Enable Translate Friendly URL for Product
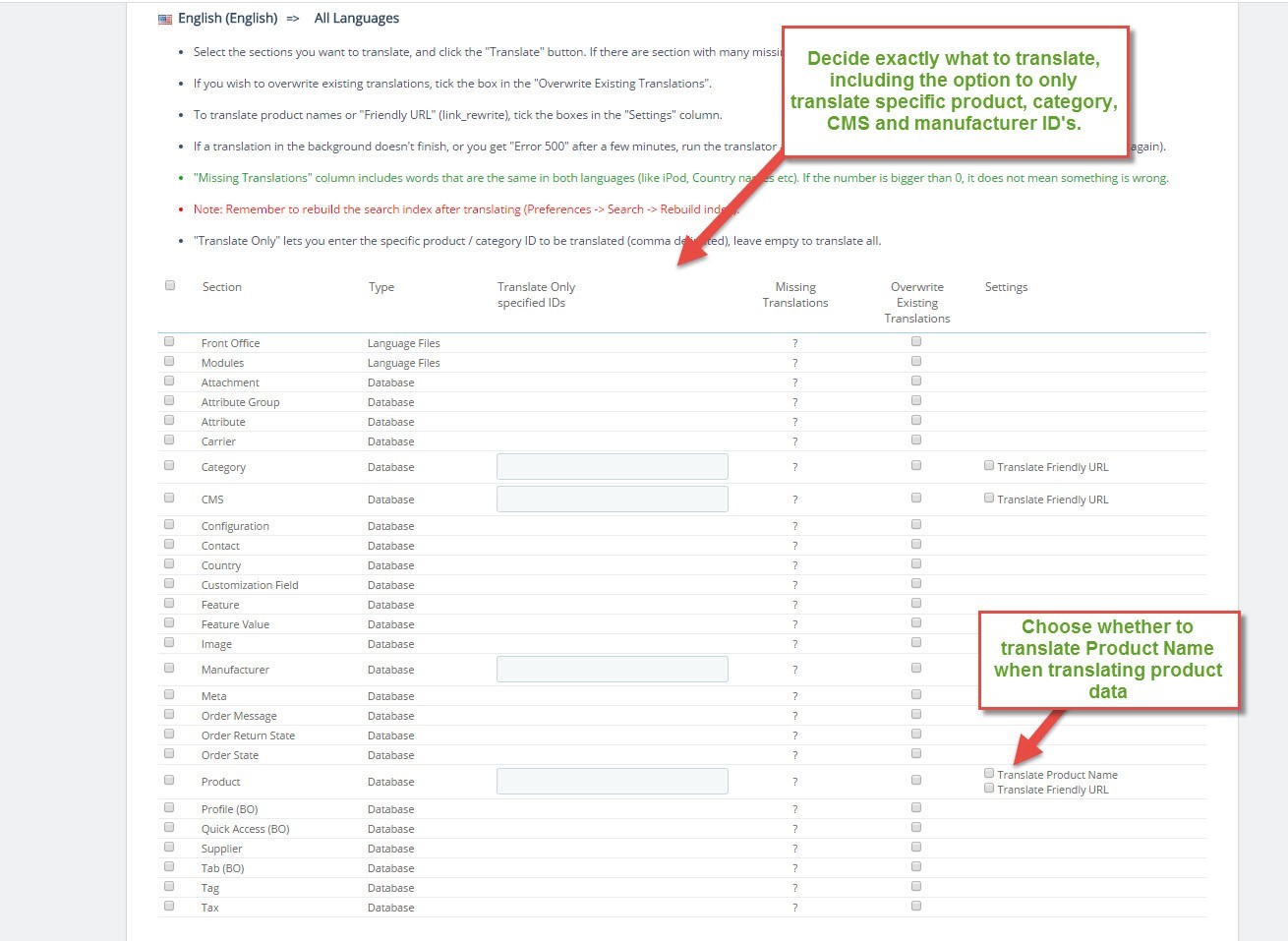Image resolution: width=1288 pixels, height=941 pixels. pyautogui.click(x=989, y=789)
